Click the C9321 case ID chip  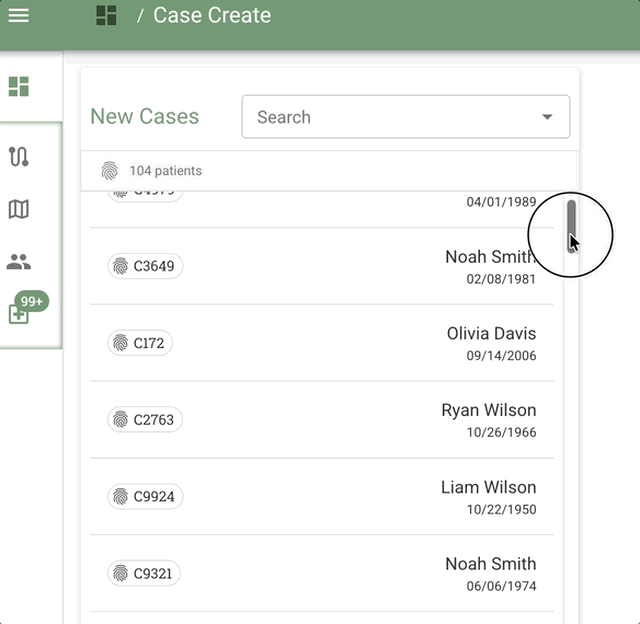144,574
